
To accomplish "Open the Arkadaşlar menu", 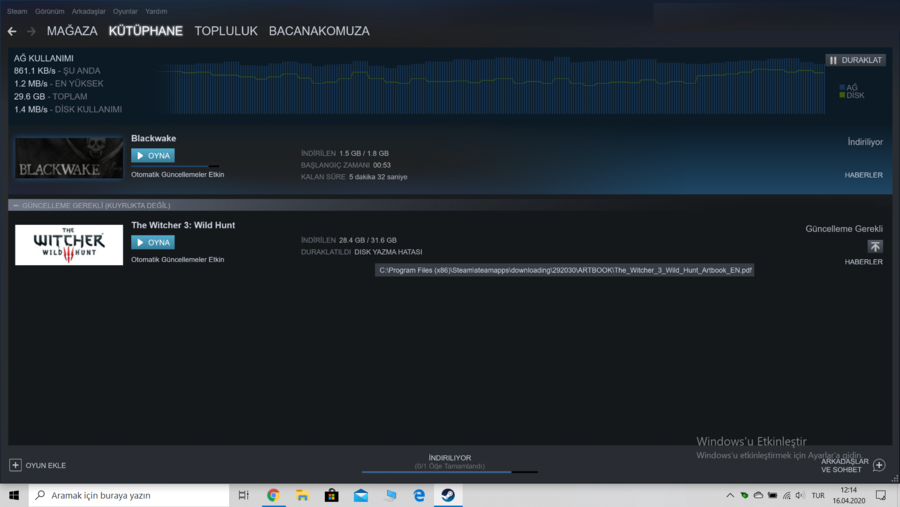I will [x=88, y=11].
